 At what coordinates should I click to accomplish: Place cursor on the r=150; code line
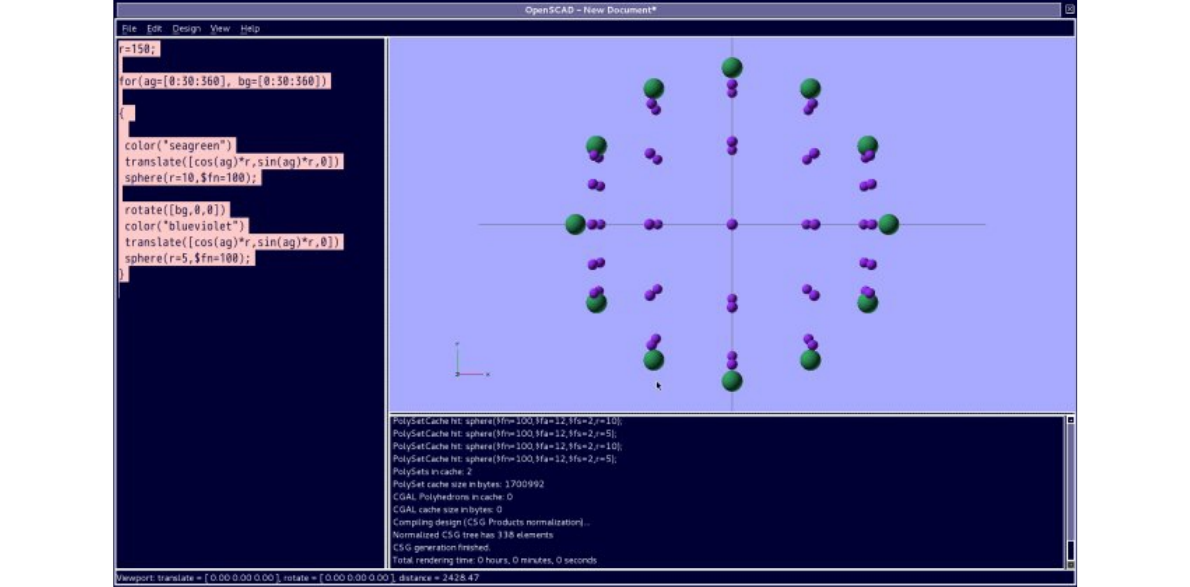click(139, 49)
